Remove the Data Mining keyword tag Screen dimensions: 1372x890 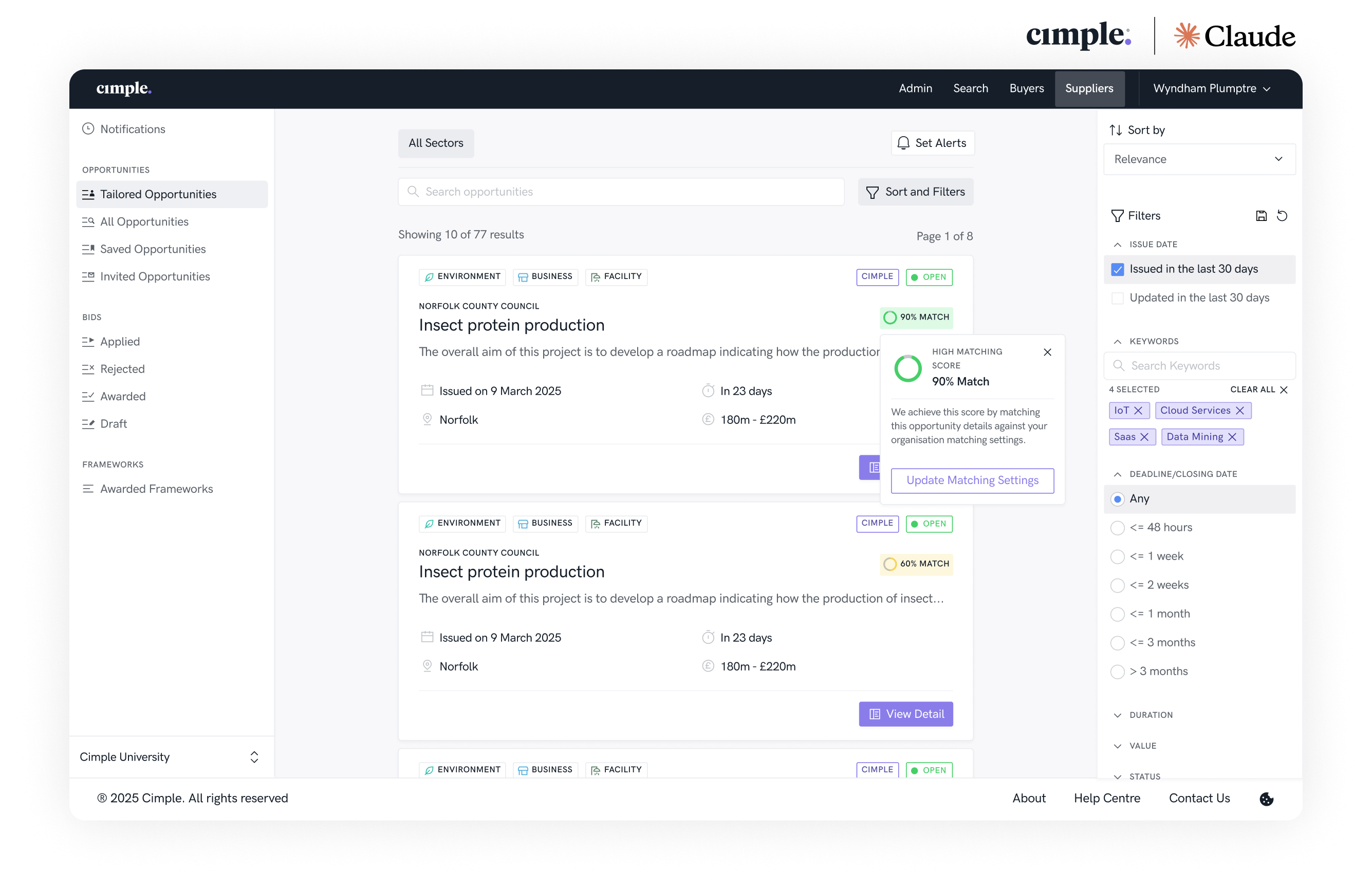click(1233, 437)
